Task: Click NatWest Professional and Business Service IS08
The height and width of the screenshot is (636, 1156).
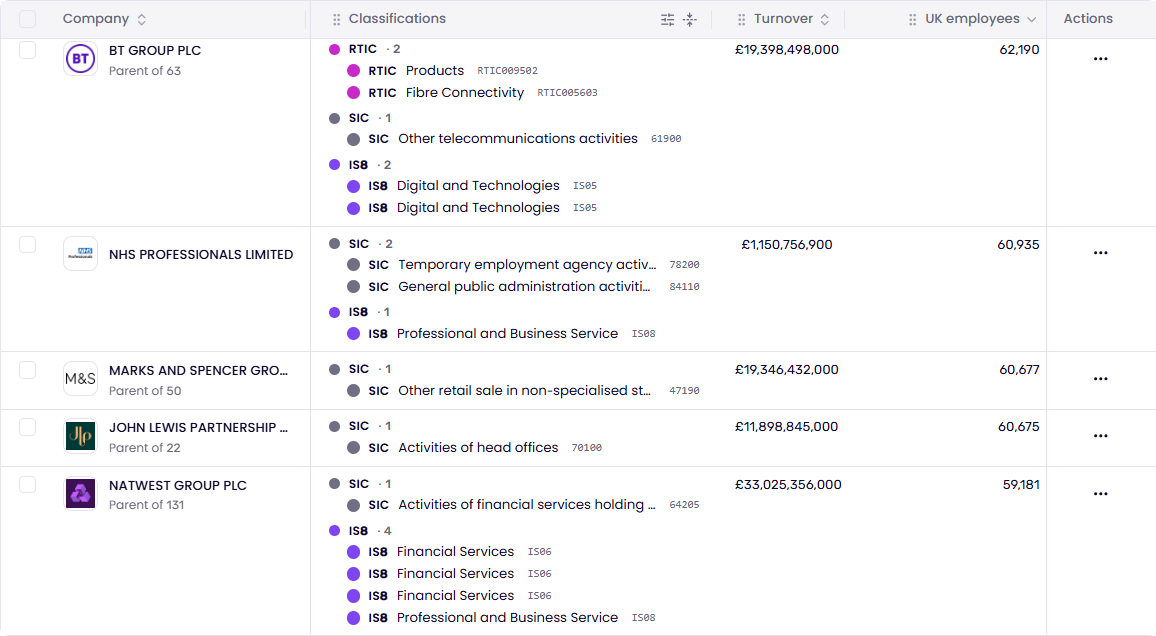Action: [x=501, y=618]
